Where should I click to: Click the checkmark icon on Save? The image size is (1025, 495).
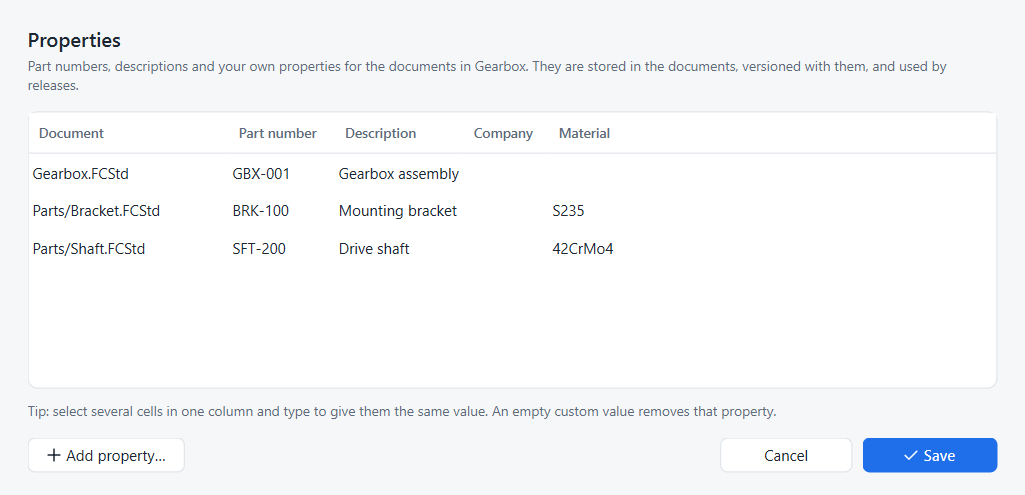(911, 455)
